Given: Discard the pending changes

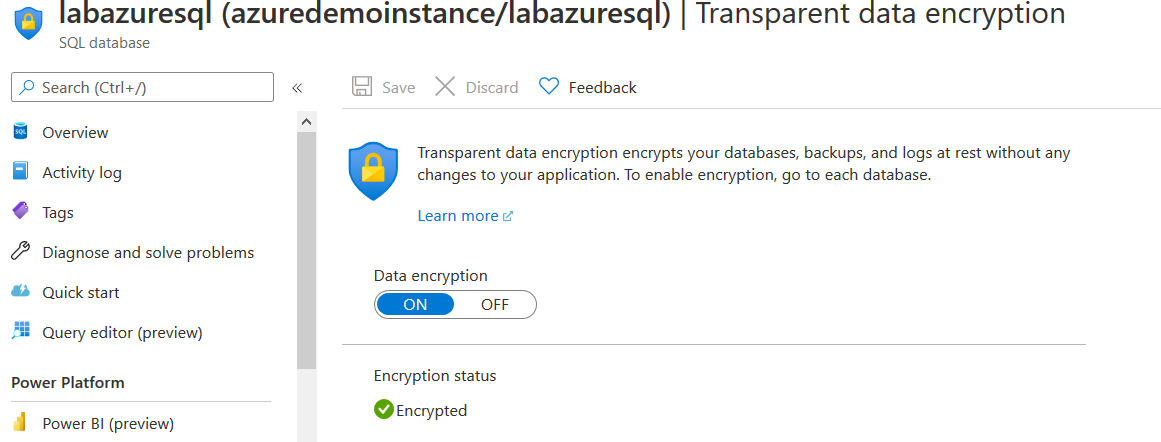Looking at the screenshot, I should (477, 87).
